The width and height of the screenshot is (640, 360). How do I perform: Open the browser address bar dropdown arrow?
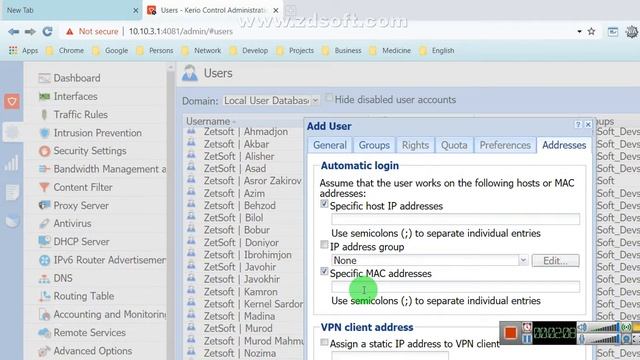click(x=579, y=31)
